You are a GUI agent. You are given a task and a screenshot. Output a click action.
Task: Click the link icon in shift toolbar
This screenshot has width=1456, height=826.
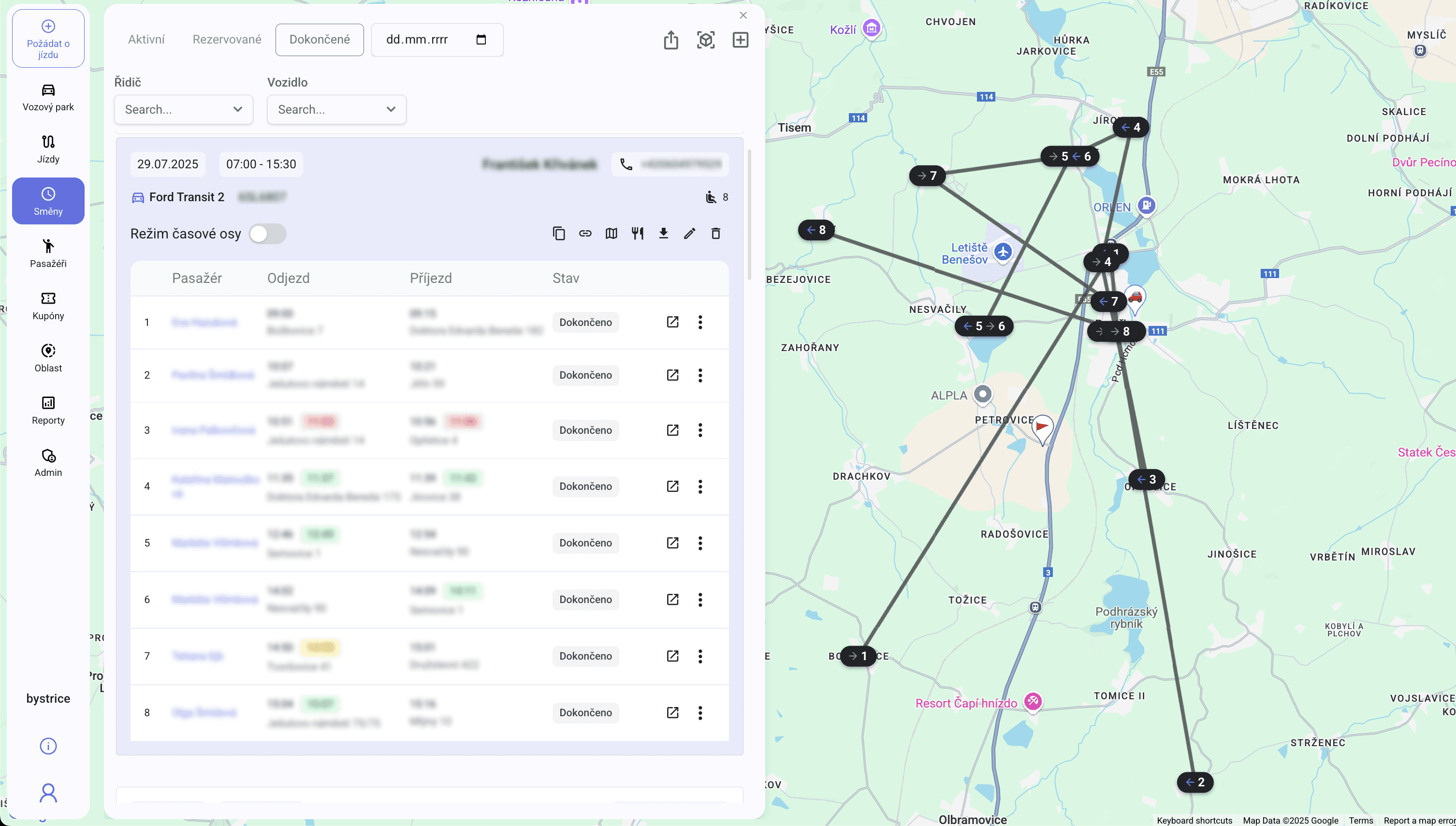[585, 234]
